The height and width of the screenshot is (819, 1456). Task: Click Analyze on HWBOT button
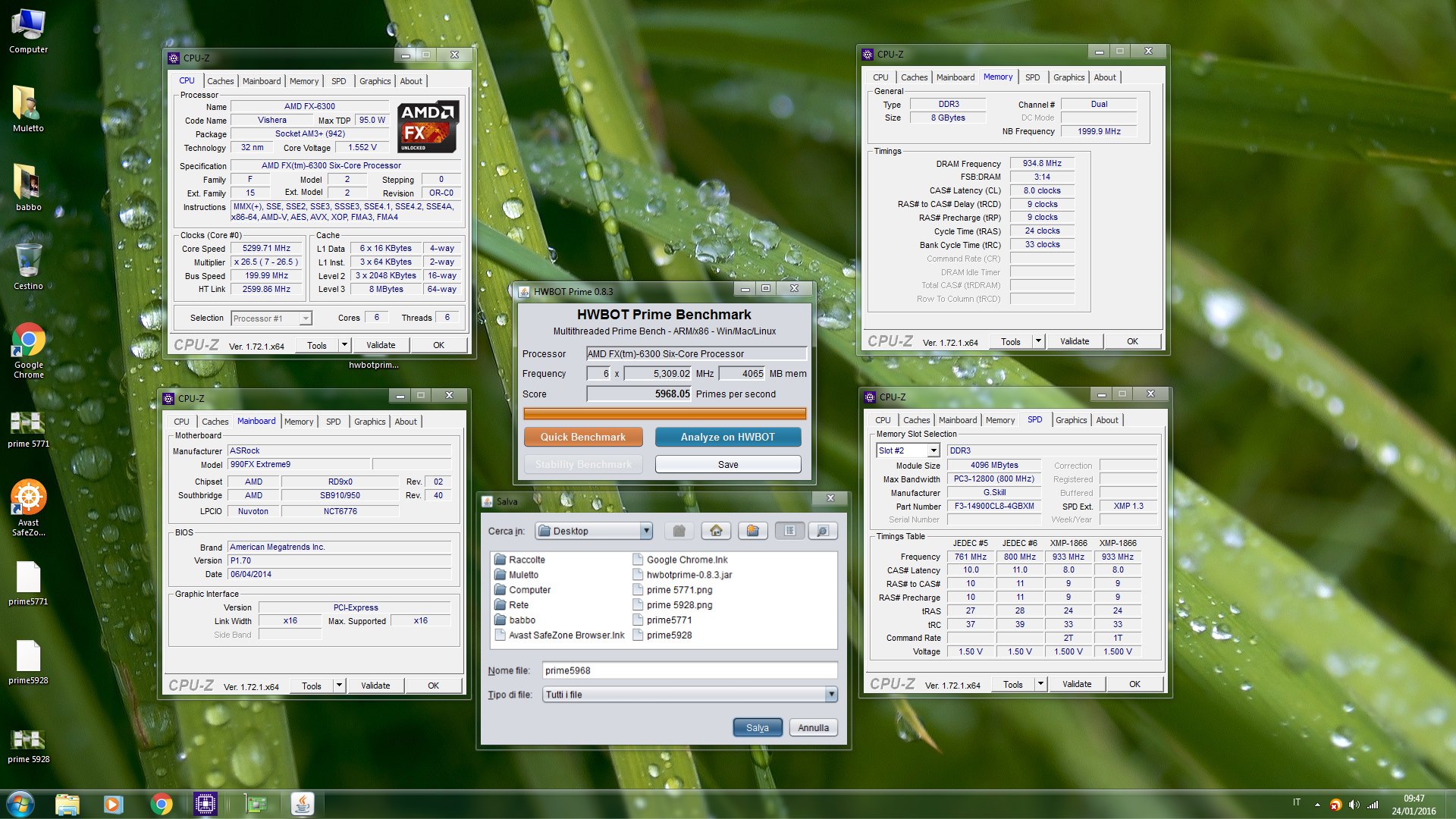pos(727,437)
